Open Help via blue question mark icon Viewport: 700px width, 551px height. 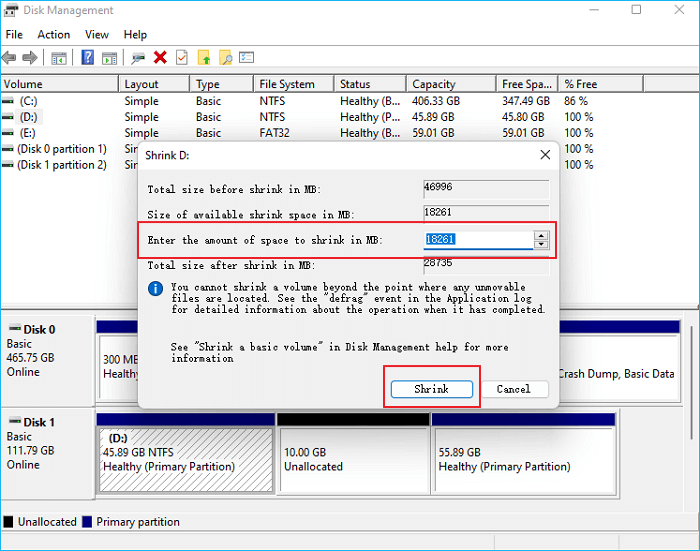(x=88, y=58)
